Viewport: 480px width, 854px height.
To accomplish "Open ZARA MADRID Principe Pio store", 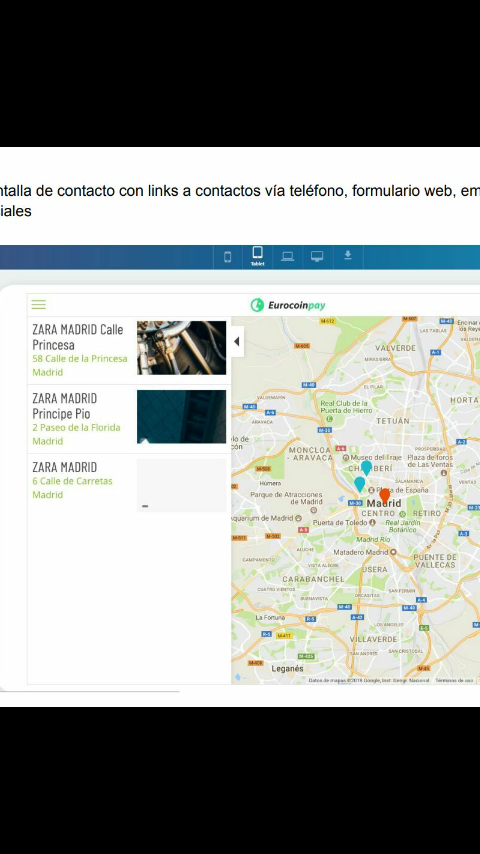I will pyautogui.click(x=64, y=406).
